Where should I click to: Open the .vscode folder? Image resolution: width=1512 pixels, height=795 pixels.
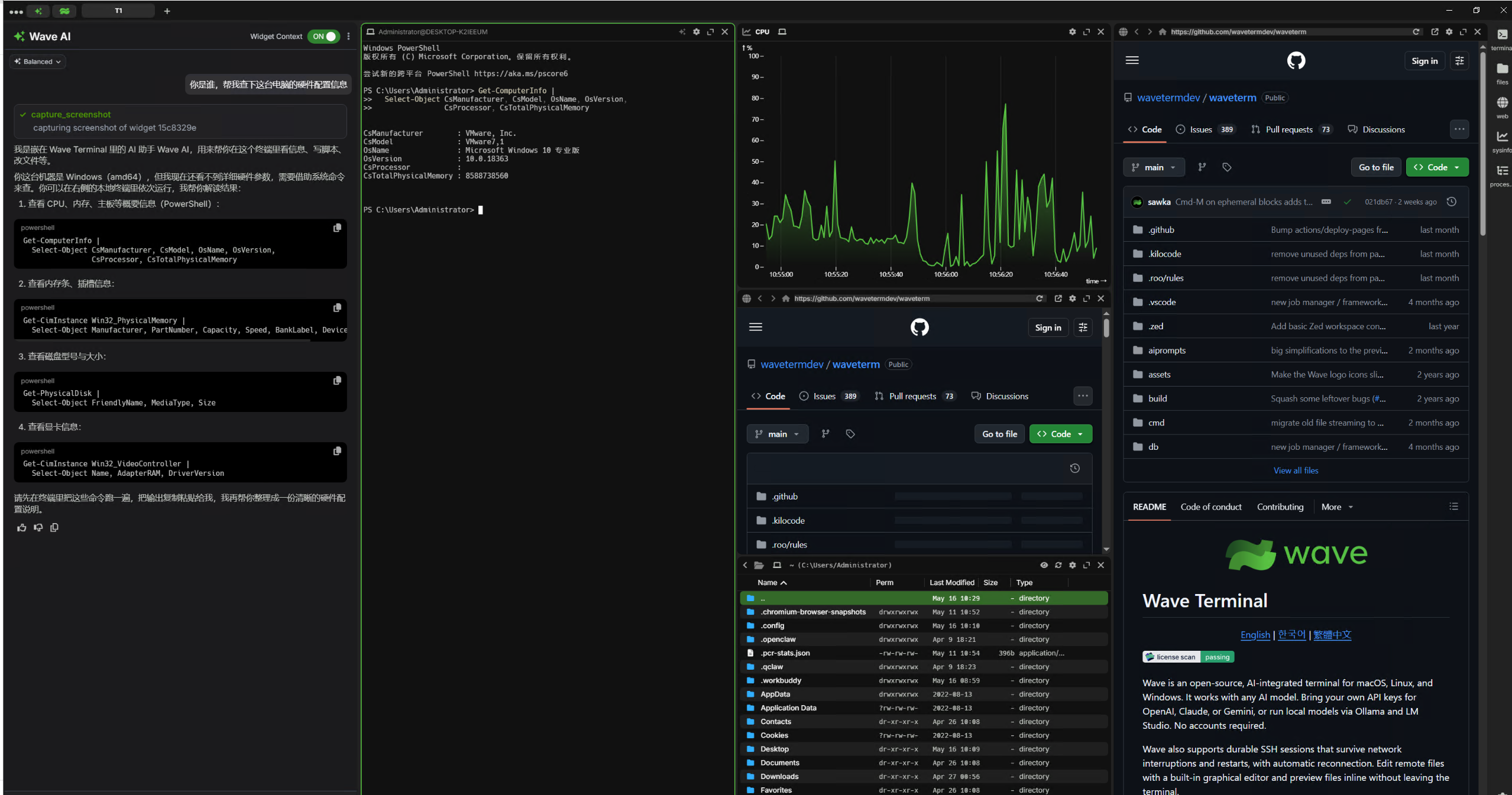pyautogui.click(x=1162, y=302)
